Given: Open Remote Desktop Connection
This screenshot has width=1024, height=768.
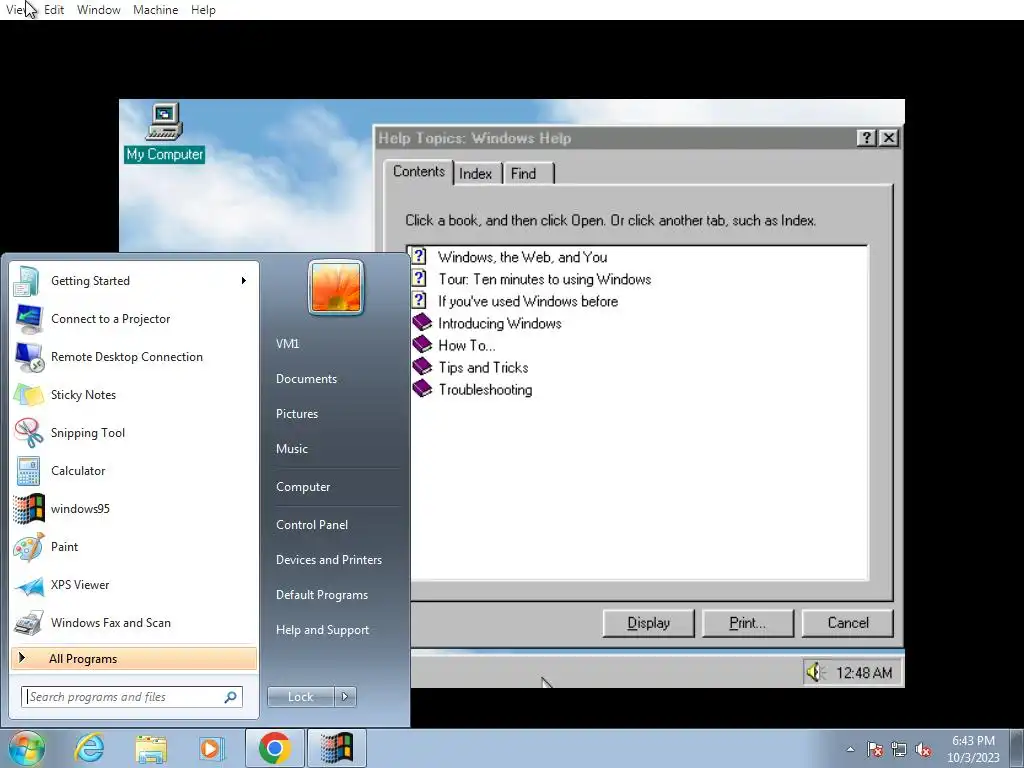Looking at the screenshot, I should 134,357.
